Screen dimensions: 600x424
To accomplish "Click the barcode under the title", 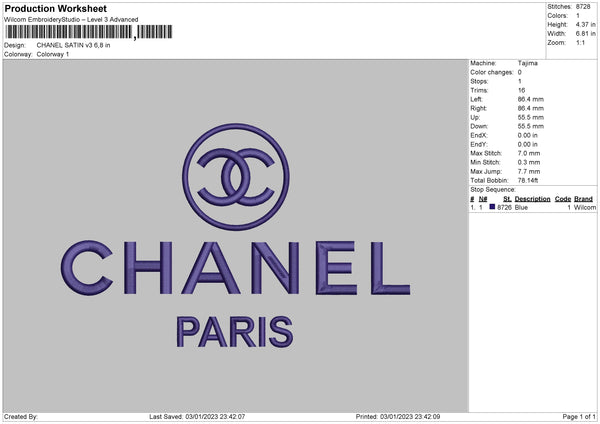I will (x=89, y=32).
